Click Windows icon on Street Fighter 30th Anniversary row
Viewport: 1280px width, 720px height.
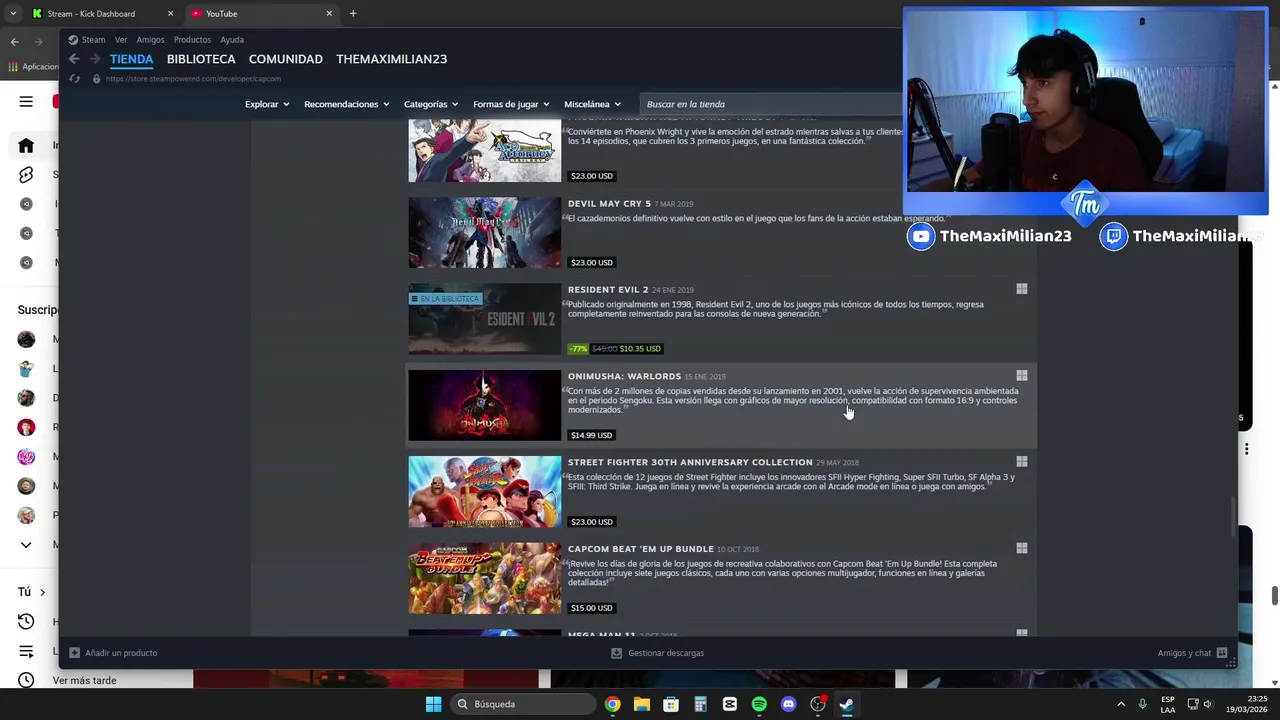(x=1021, y=462)
